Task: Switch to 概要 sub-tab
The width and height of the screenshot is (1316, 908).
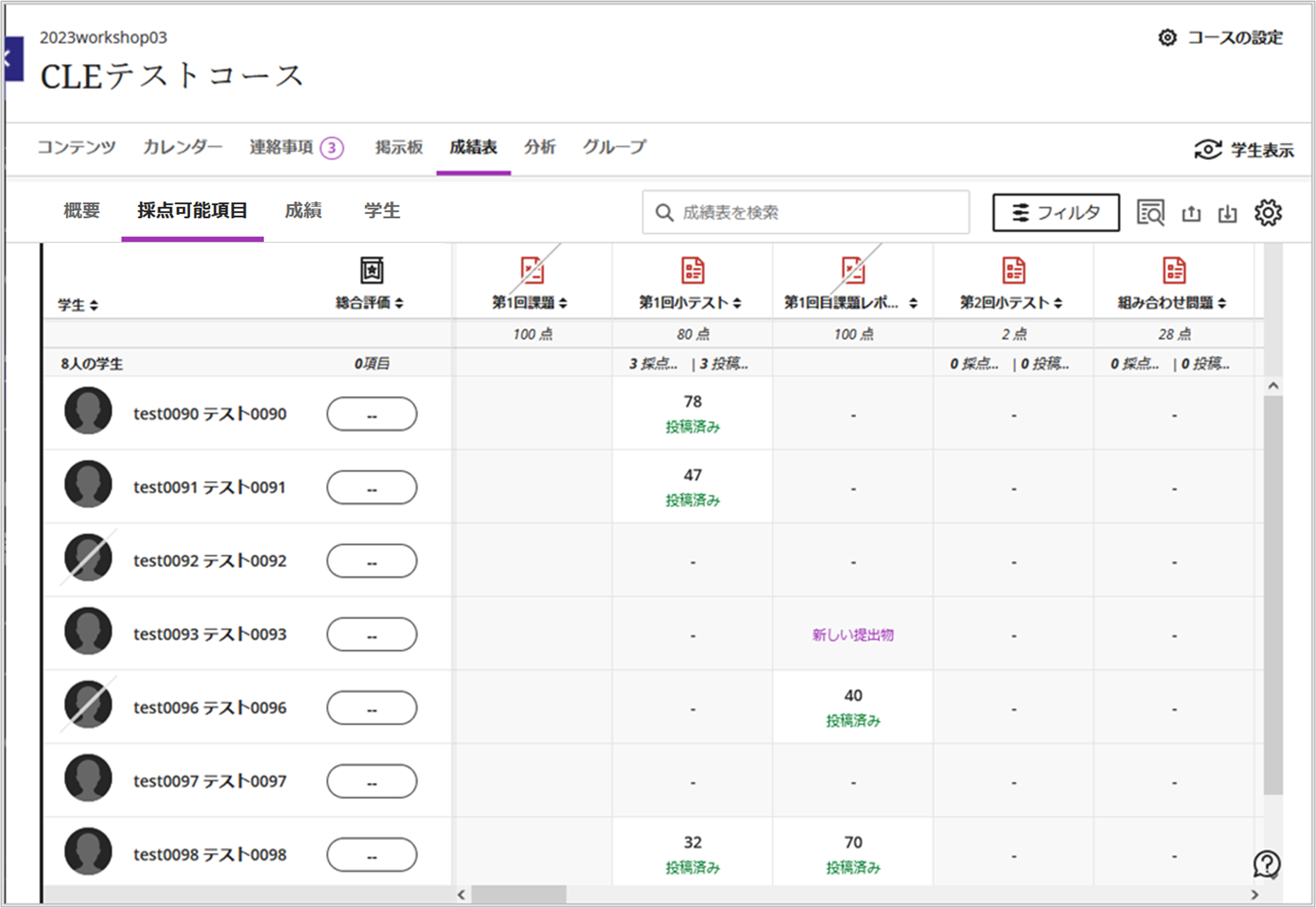Action: pyautogui.click(x=81, y=211)
